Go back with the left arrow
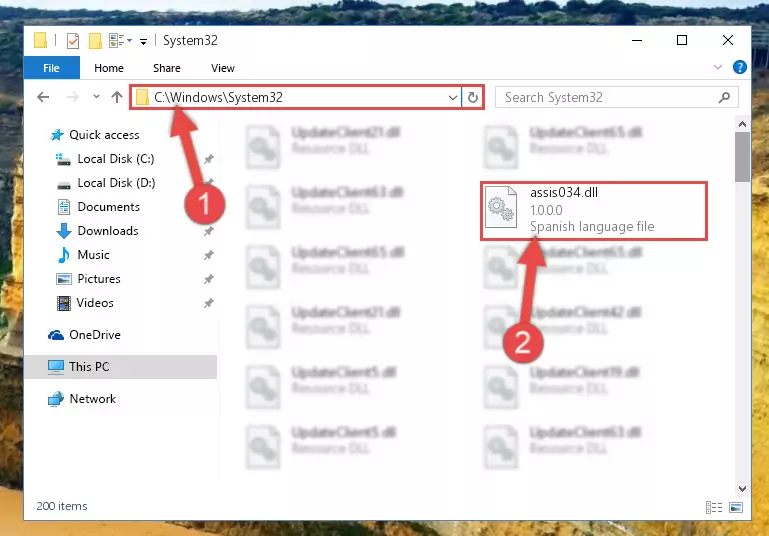Viewport: 769px width, 536px height. tap(43, 97)
